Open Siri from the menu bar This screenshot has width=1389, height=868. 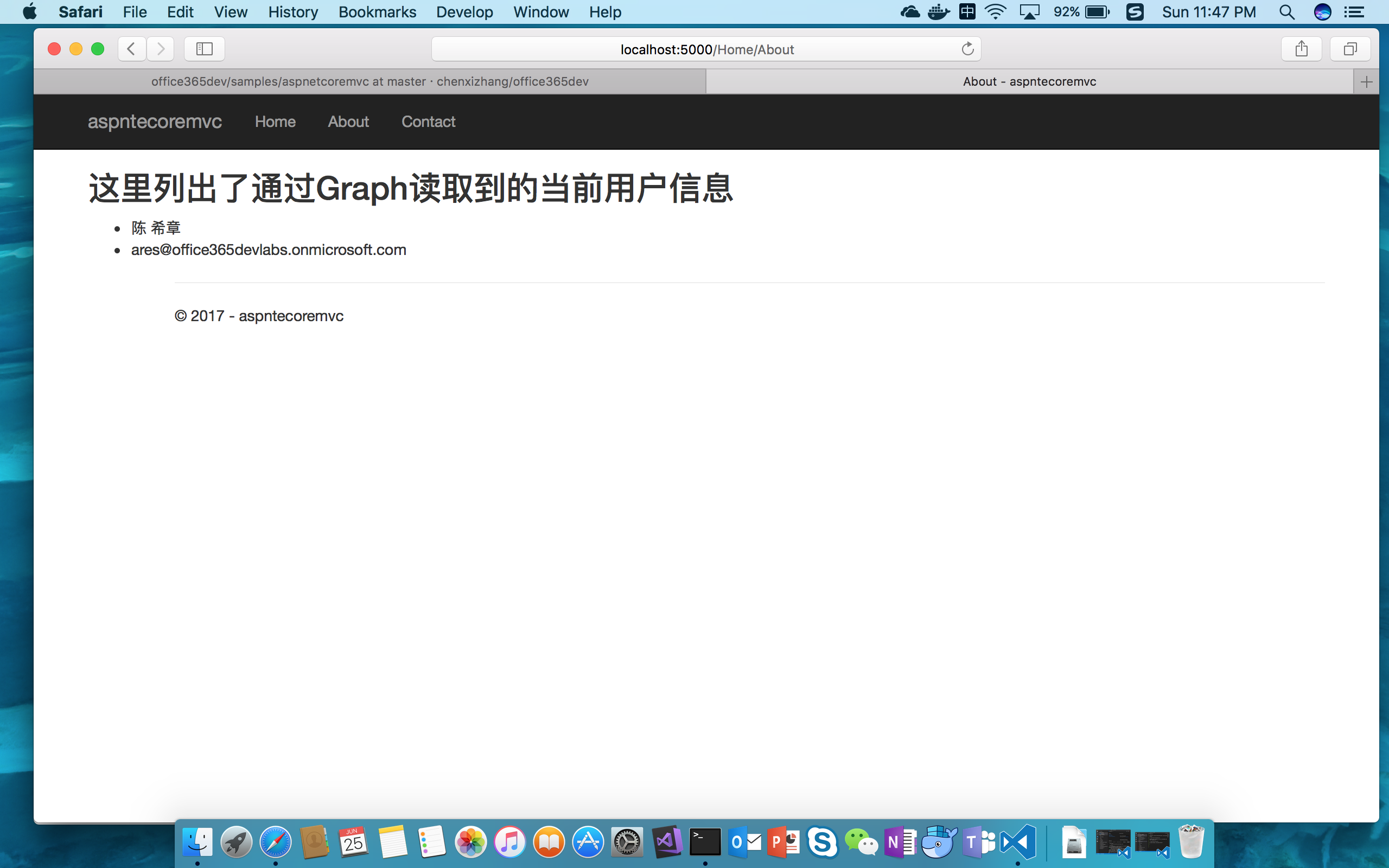(1322, 11)
